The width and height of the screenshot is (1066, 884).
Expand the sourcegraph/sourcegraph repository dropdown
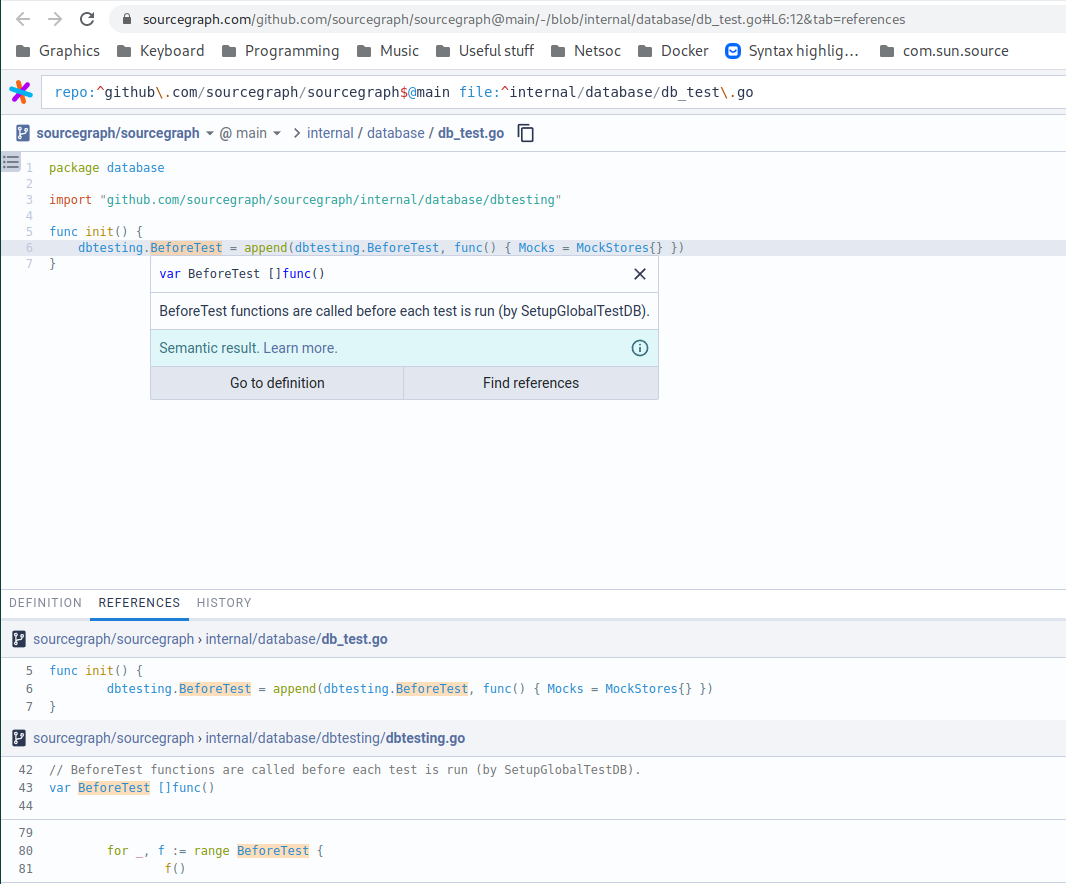(x=209, y=133)
